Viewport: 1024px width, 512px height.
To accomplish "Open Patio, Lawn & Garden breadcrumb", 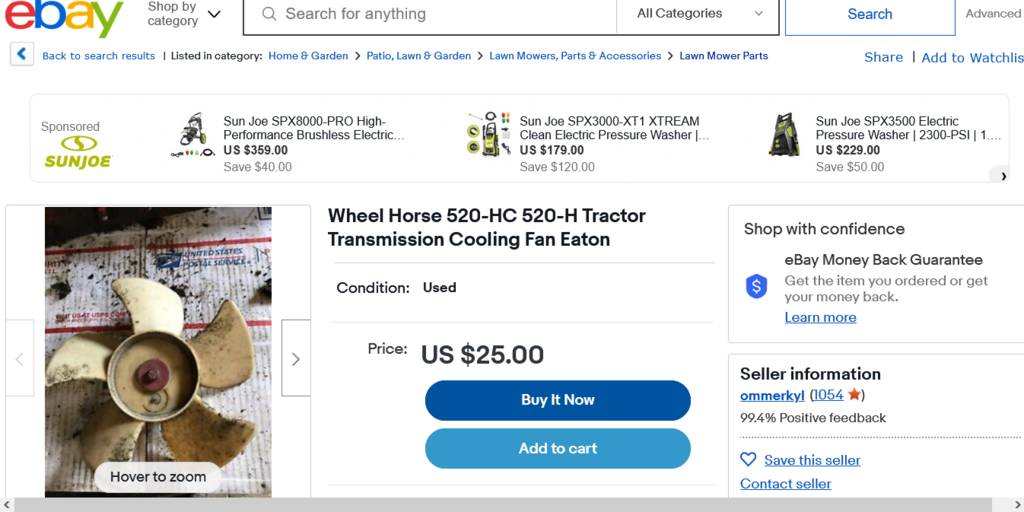I will coord(419,56).
